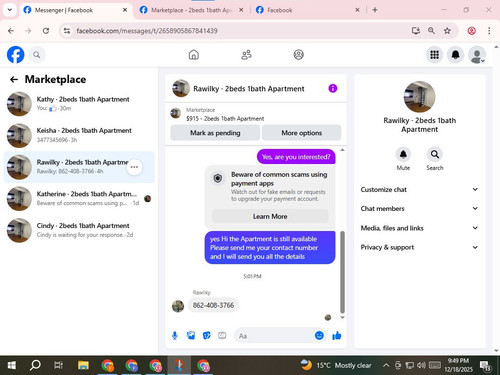Open the Windows Start menu

(12, 365)
